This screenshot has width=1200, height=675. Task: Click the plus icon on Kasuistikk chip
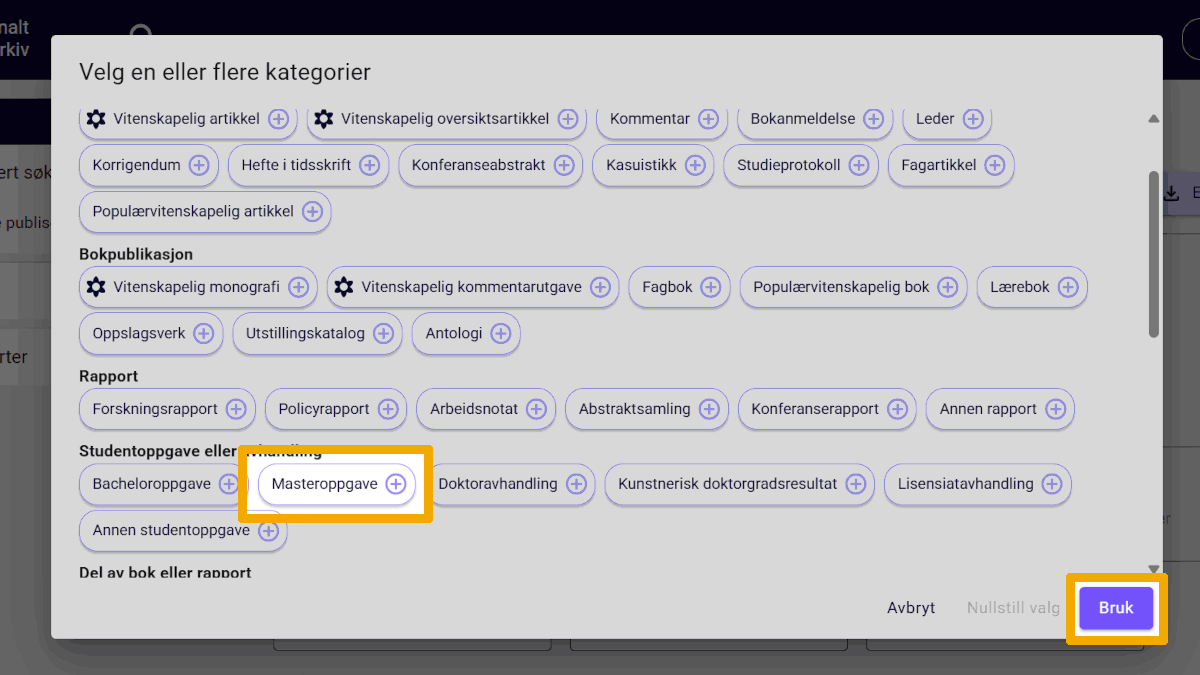click(x=695, y=165)
